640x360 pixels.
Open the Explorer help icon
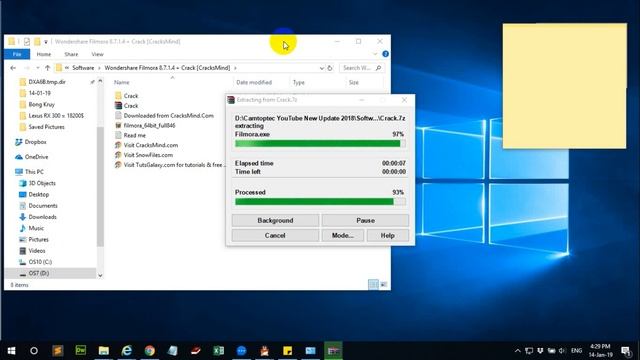[385, 54]
